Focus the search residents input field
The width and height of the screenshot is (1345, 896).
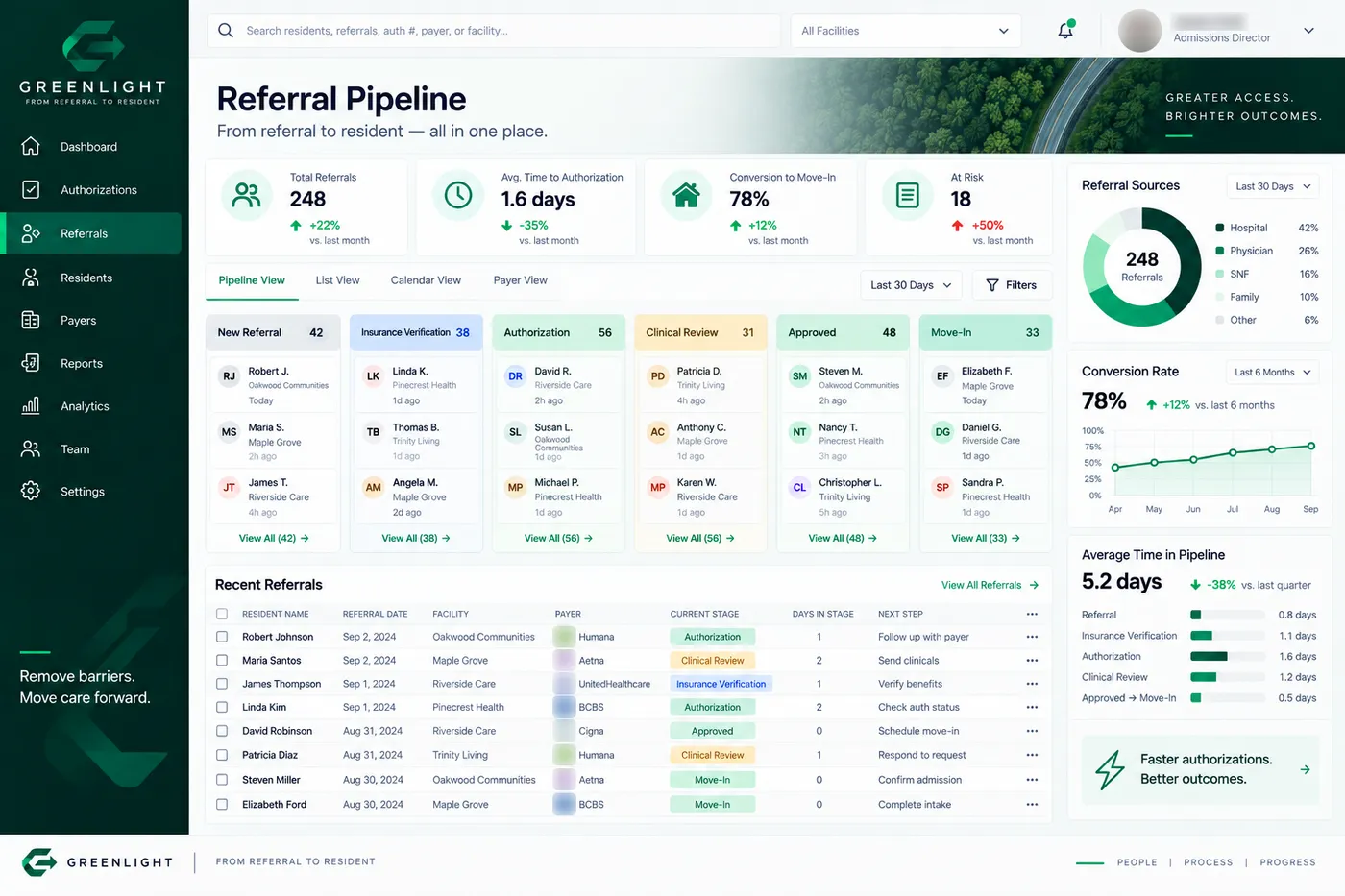tap(494, 31)
